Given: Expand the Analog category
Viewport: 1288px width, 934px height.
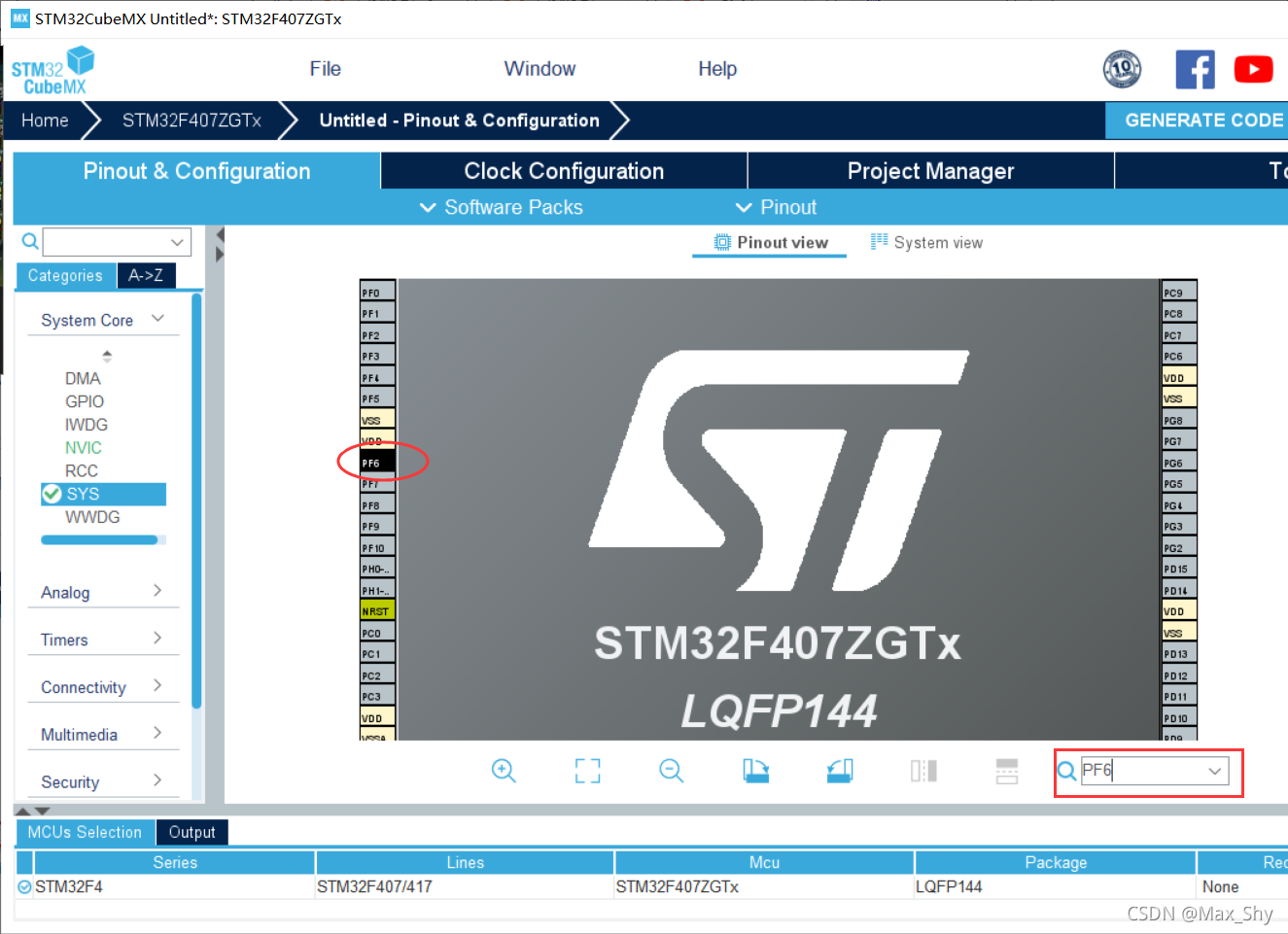Looking at the screenshot, I should (157, 591).
